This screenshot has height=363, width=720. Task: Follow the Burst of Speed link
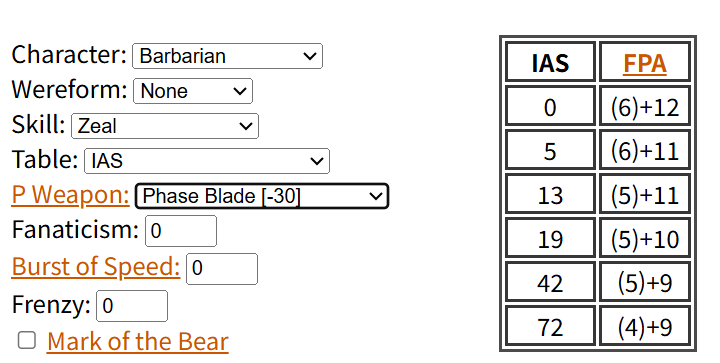[96, 266]
